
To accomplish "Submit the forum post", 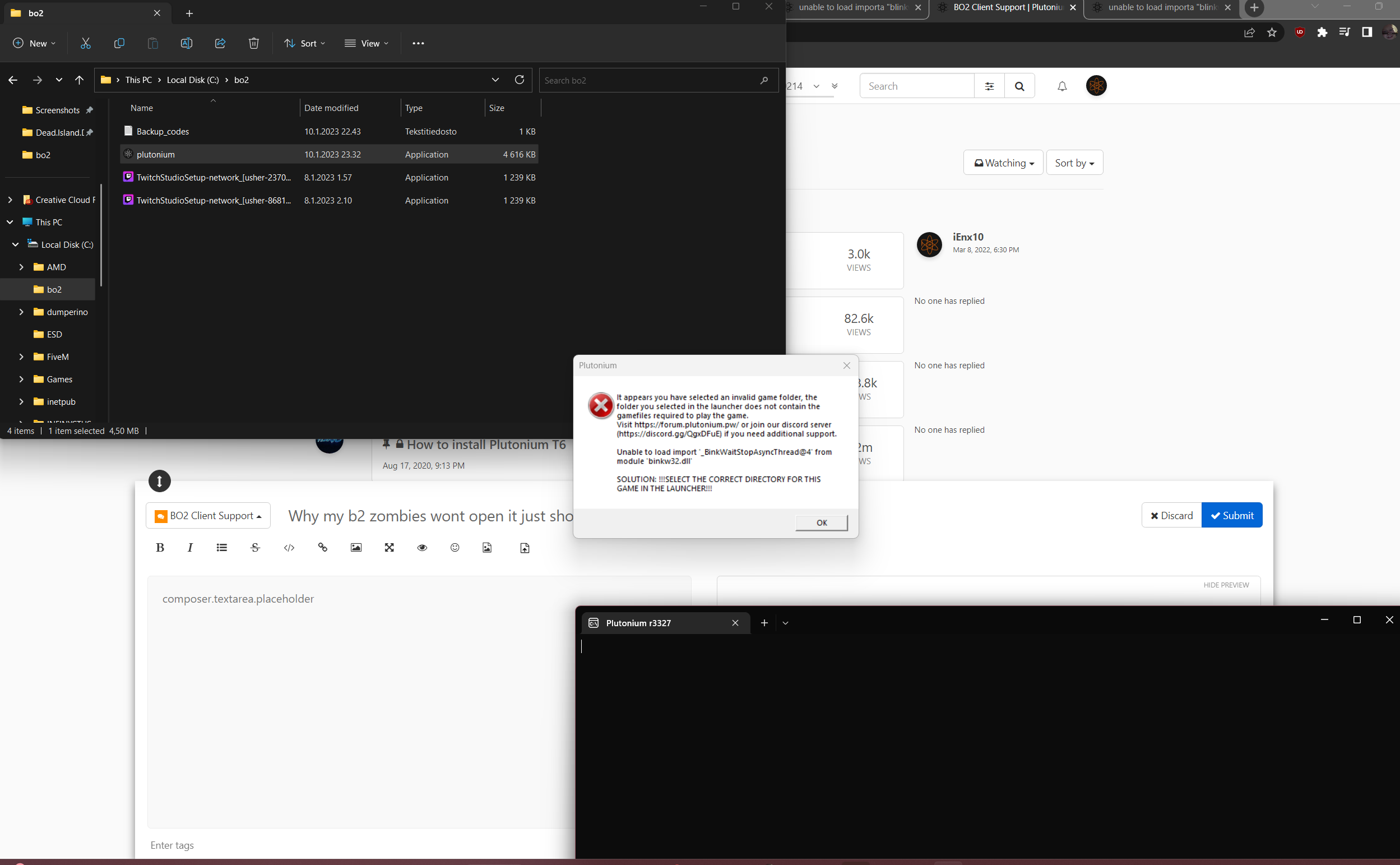I will tap(1232, 515).
